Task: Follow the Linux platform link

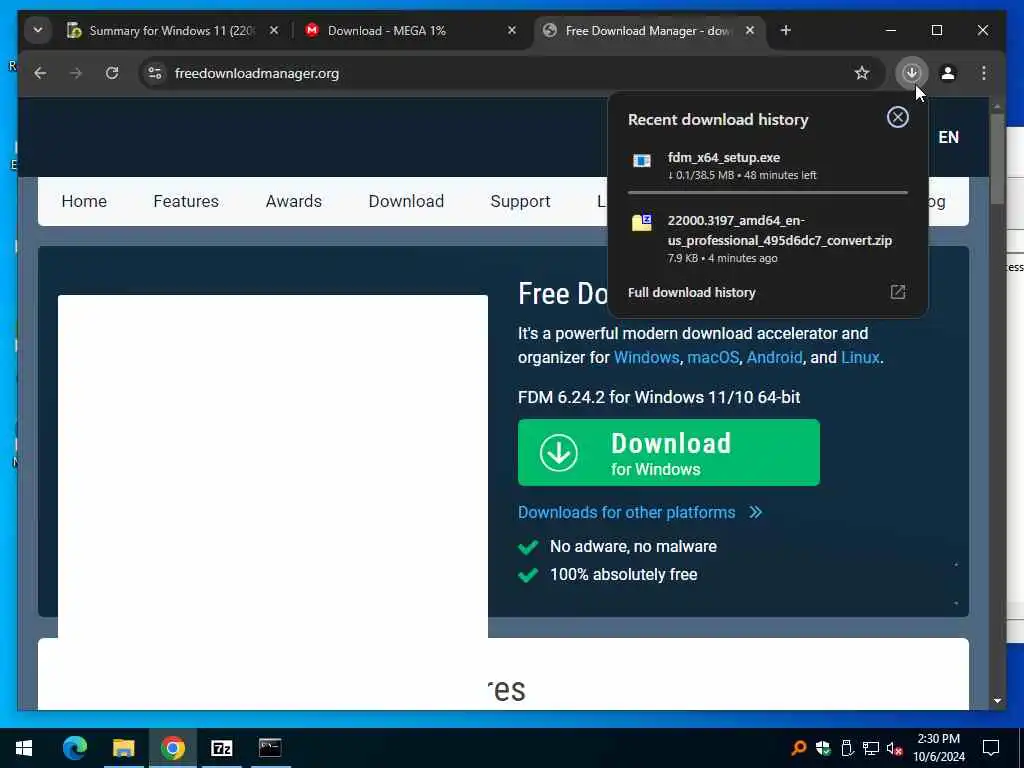Action: click(860, 357)
